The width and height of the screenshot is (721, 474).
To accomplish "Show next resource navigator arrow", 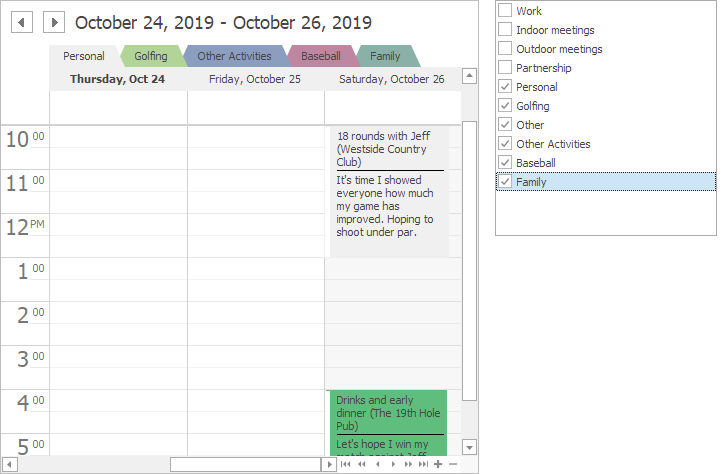I will (x=393, y=464).
